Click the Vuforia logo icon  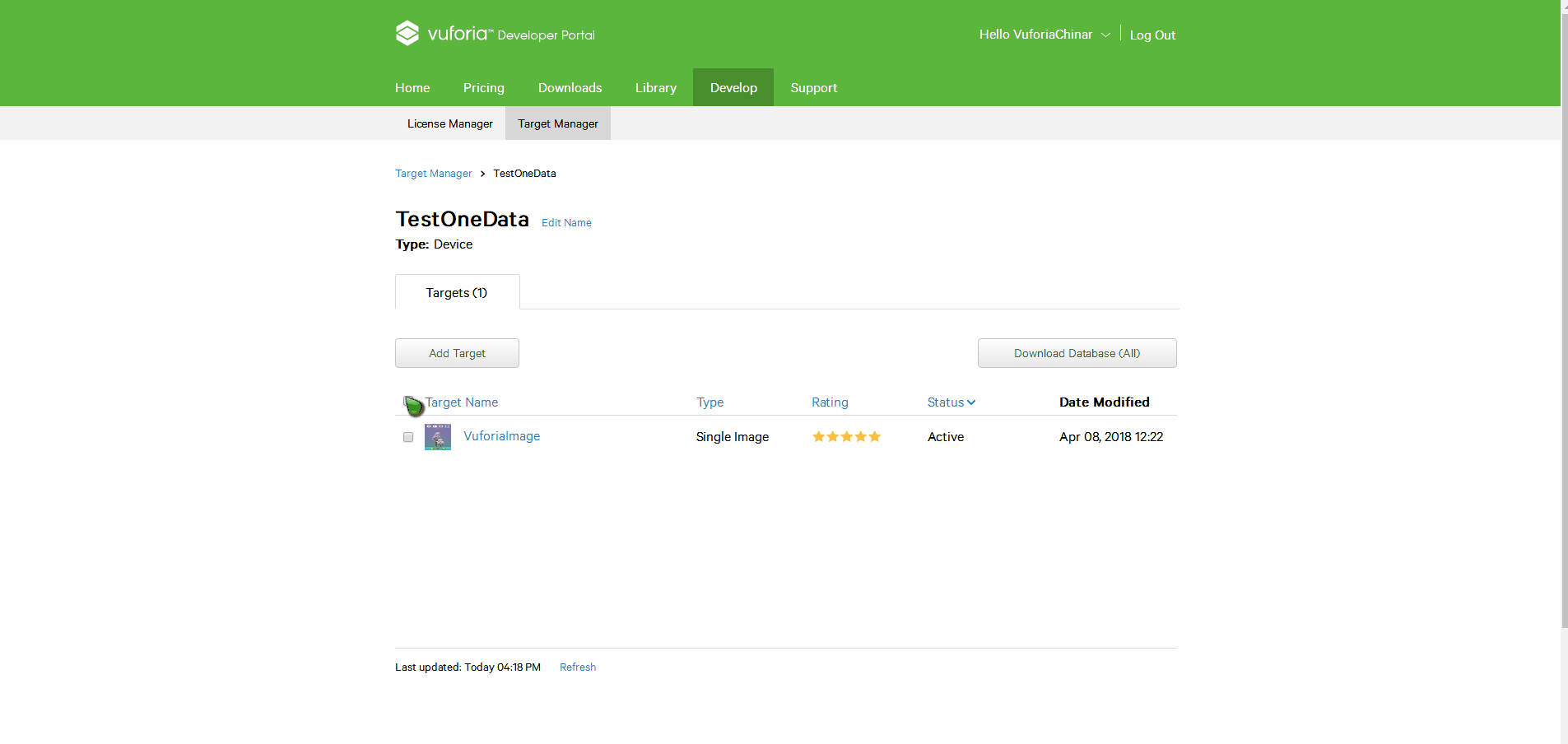point(407,33)
